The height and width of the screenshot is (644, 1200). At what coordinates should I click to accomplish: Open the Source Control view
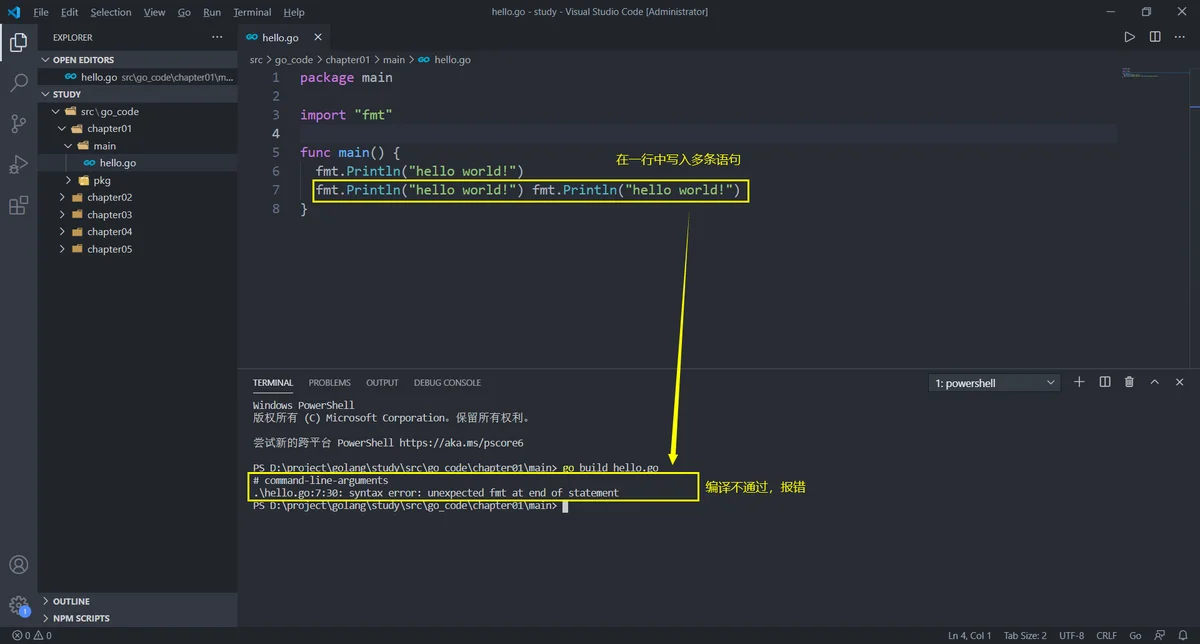(x=18, y=124)
